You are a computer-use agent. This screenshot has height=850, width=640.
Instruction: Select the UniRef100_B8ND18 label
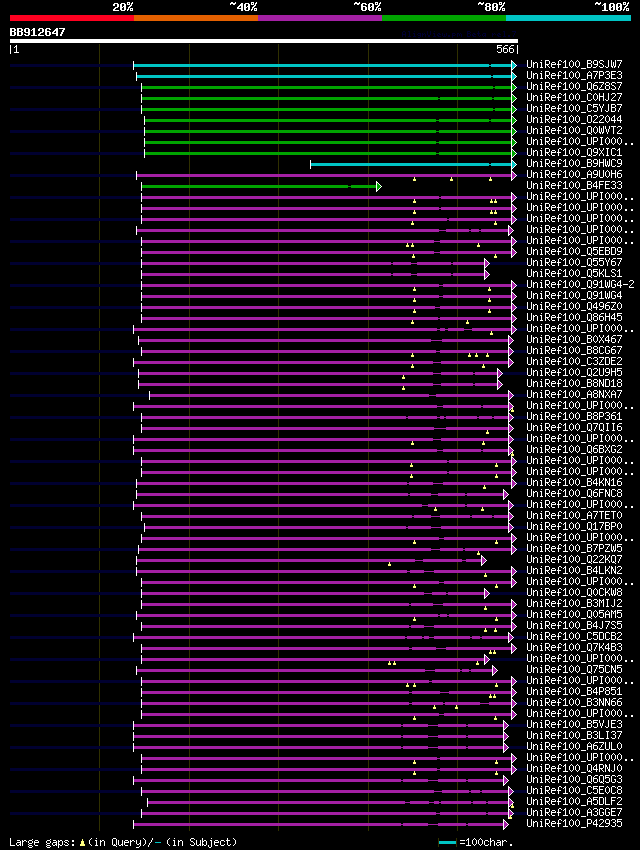click(x=574, y=383)
